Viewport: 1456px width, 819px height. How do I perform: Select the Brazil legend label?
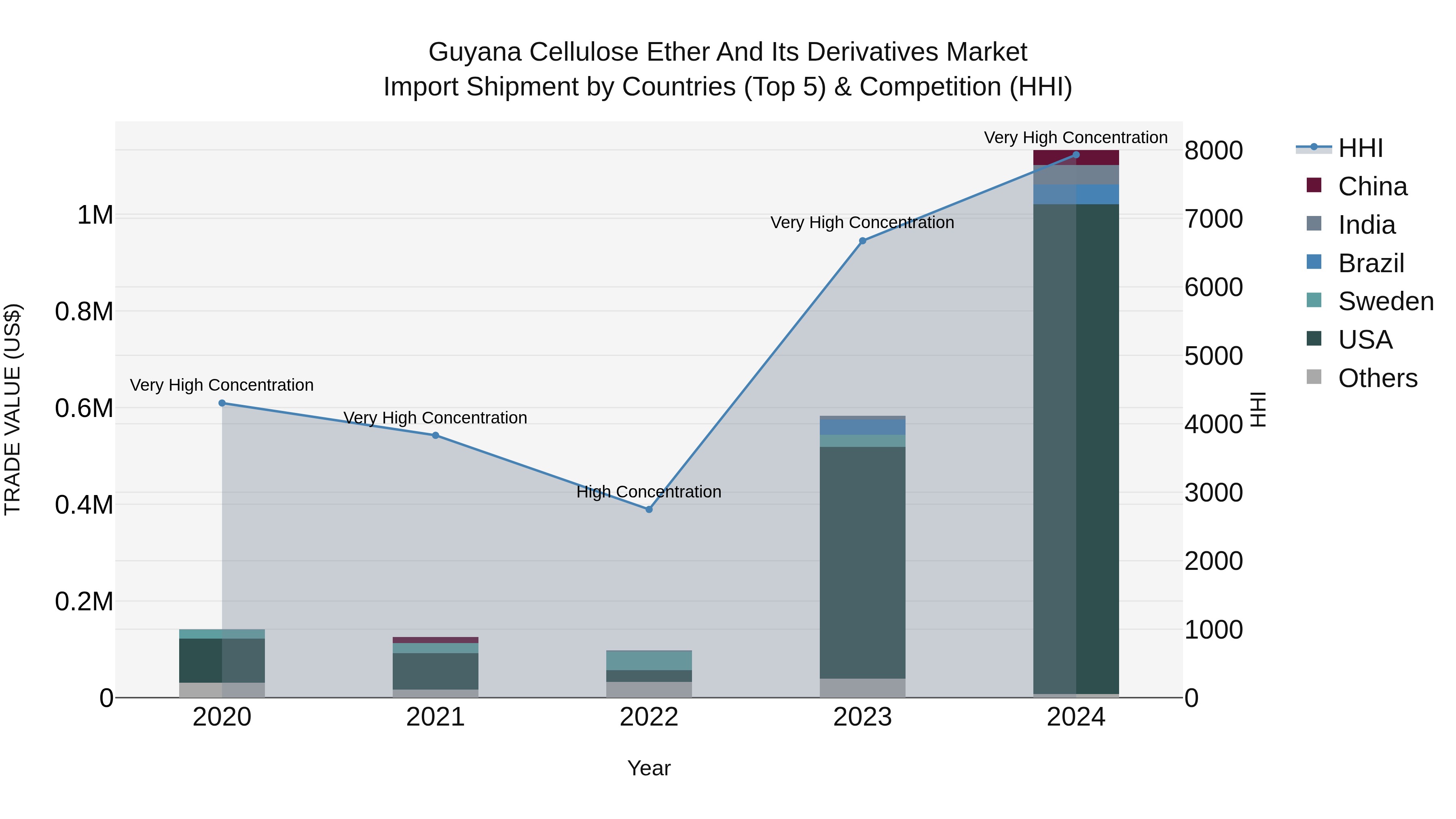(1371, 263)
